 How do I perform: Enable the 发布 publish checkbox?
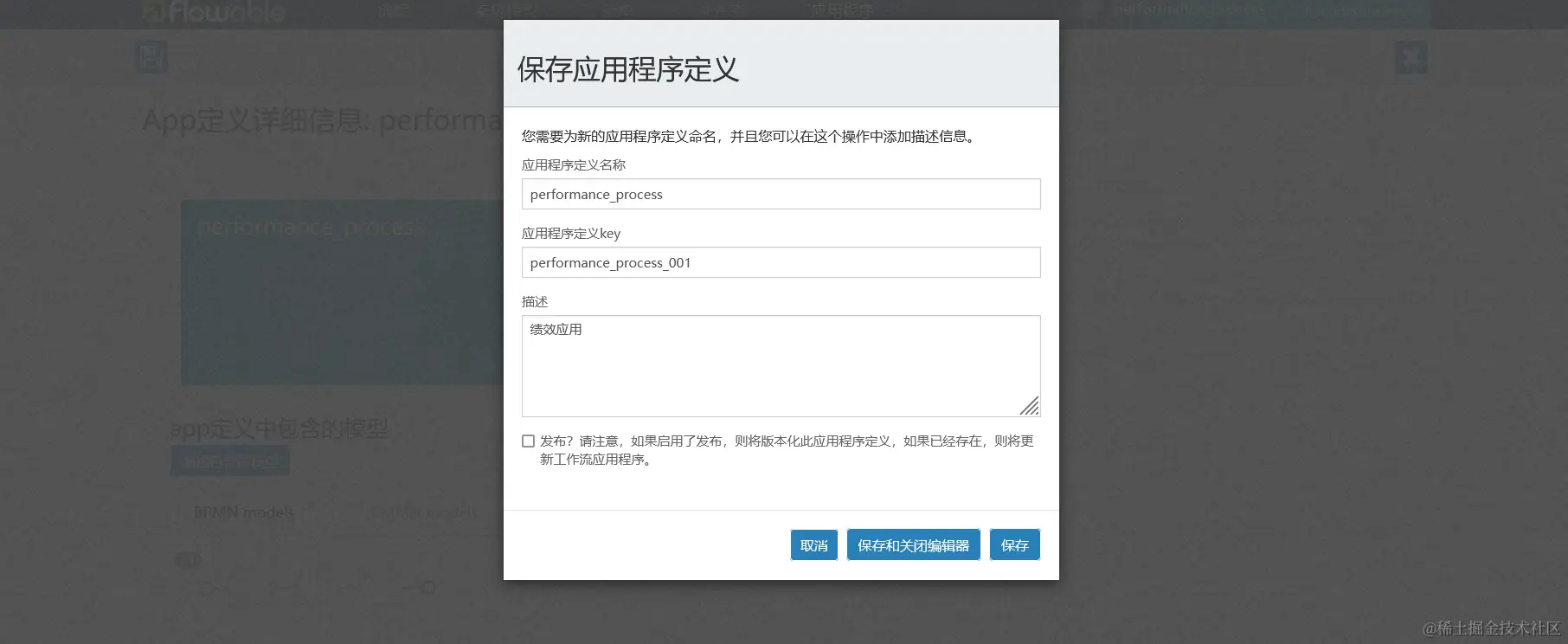(528, 441)
